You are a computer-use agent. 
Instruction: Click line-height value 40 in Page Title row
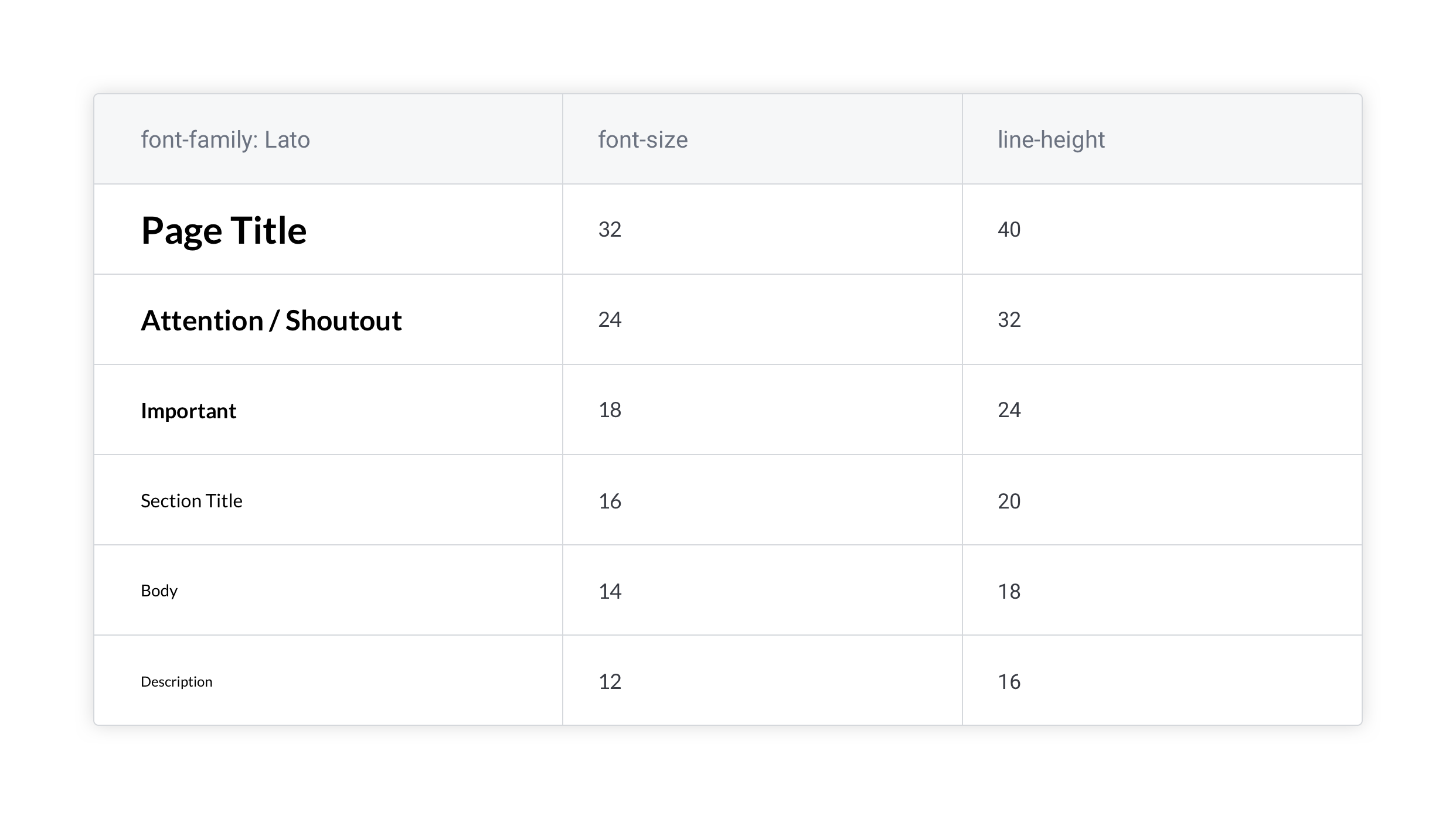[x=1009, y=230]
